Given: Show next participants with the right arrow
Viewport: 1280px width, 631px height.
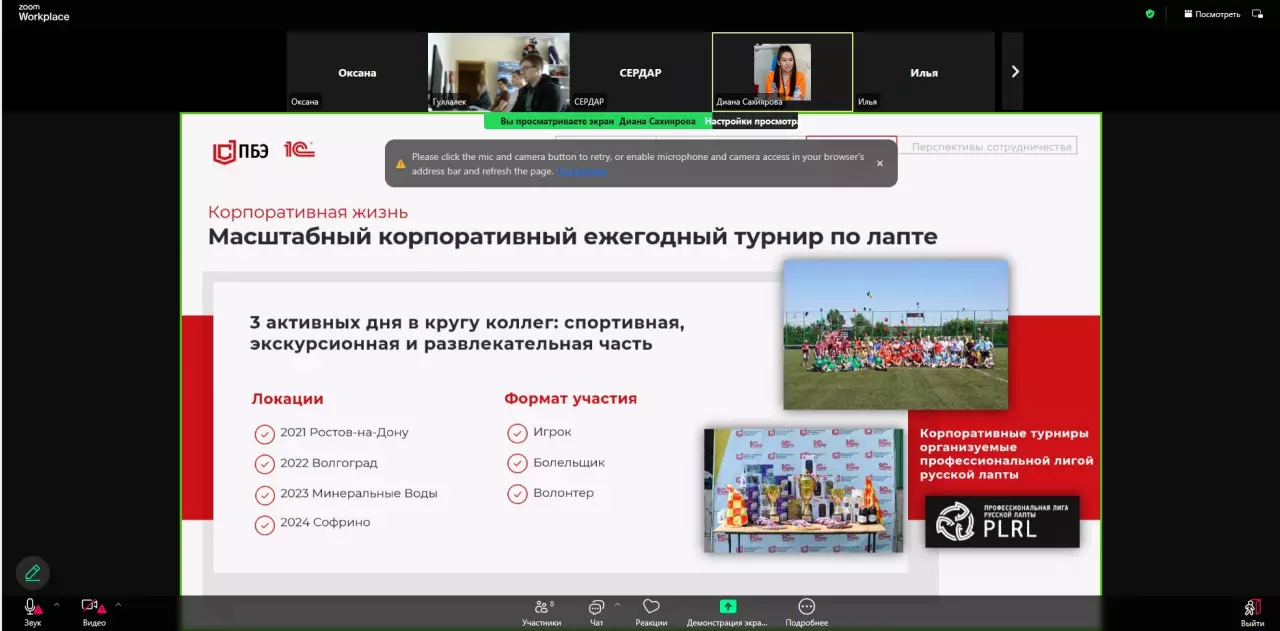Looking at the screenshot, I should click(1014, 71).
